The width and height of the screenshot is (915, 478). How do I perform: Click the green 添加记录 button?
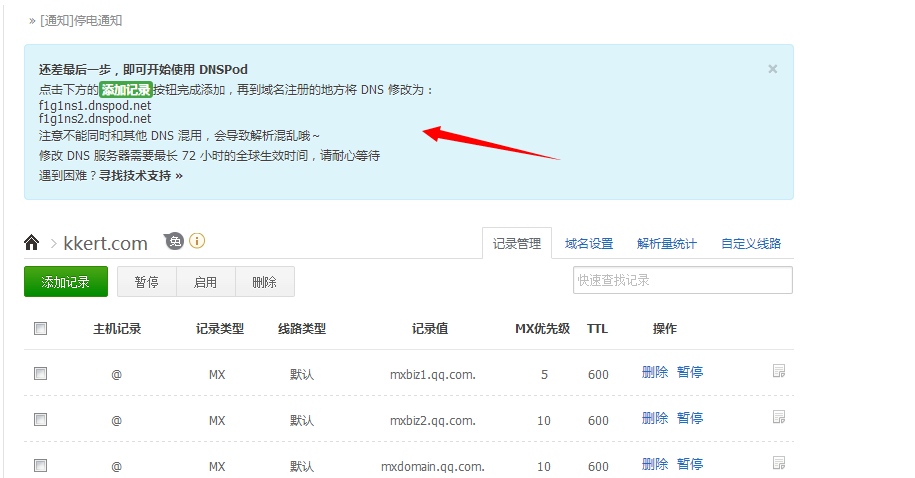point(66,282)
